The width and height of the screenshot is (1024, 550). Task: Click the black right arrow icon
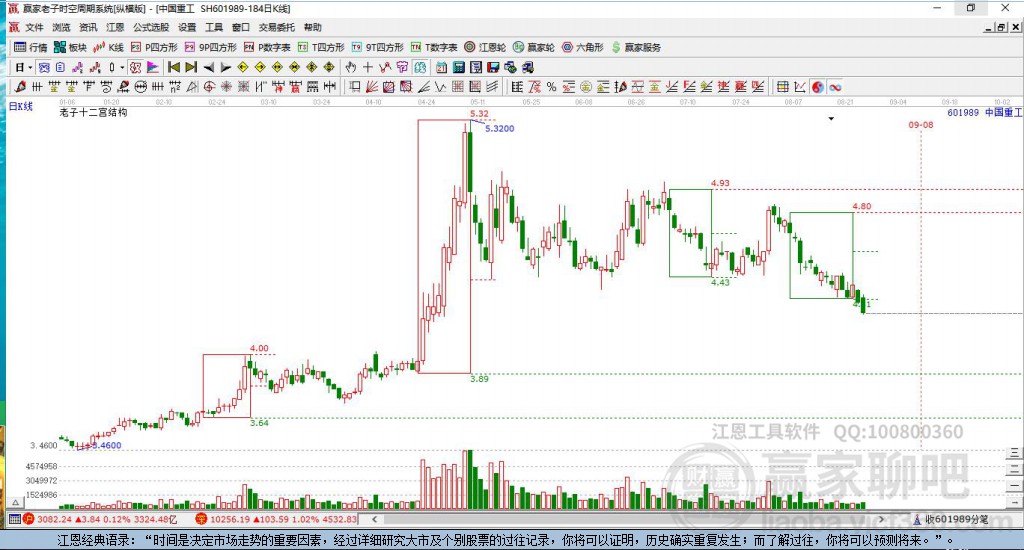(x=225, y=67)
